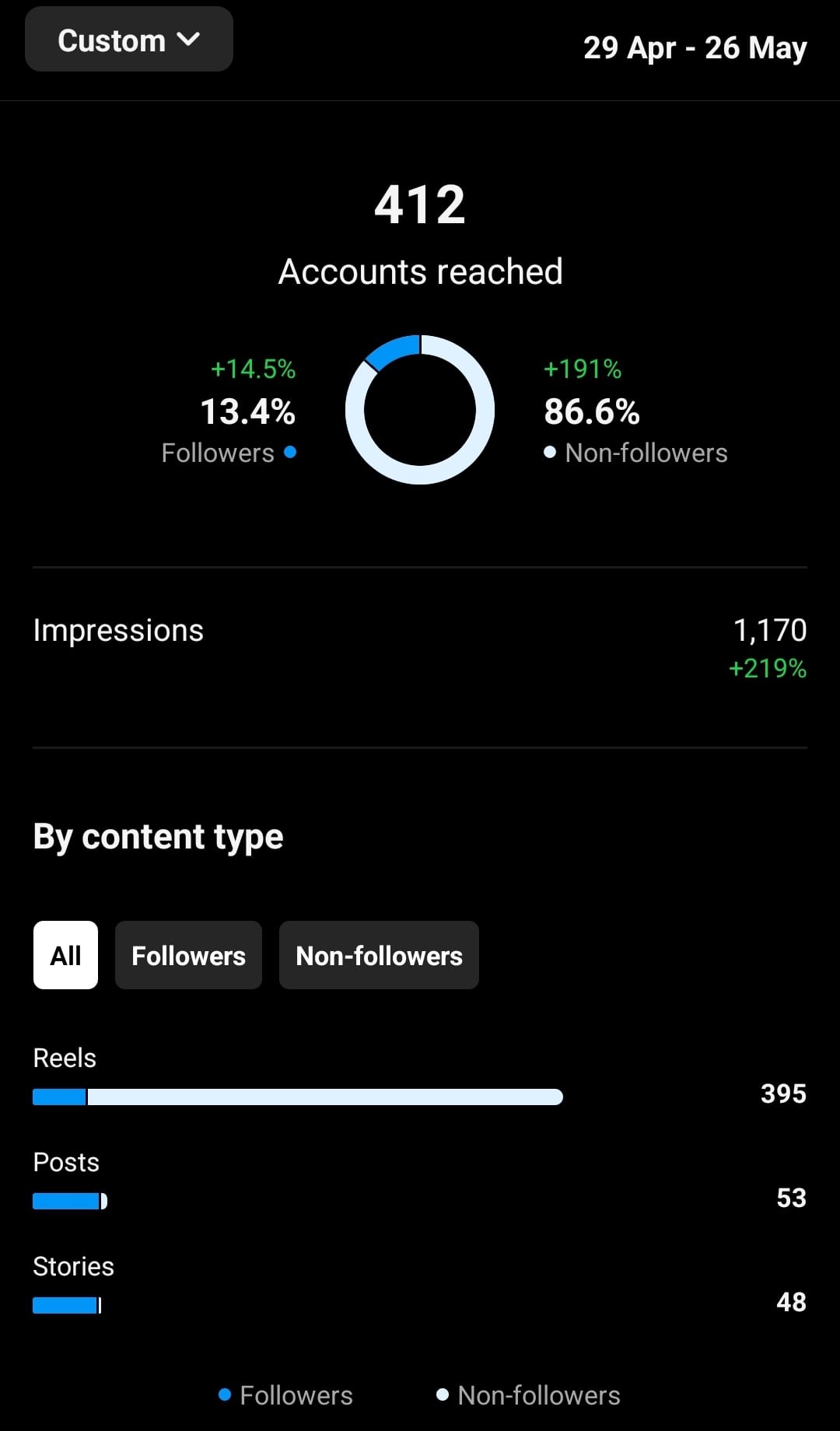Image resolution: width=840 pixels, height=1431 pixels.
Task: Select the Reels content type label
Action: tap(64, 1057)
